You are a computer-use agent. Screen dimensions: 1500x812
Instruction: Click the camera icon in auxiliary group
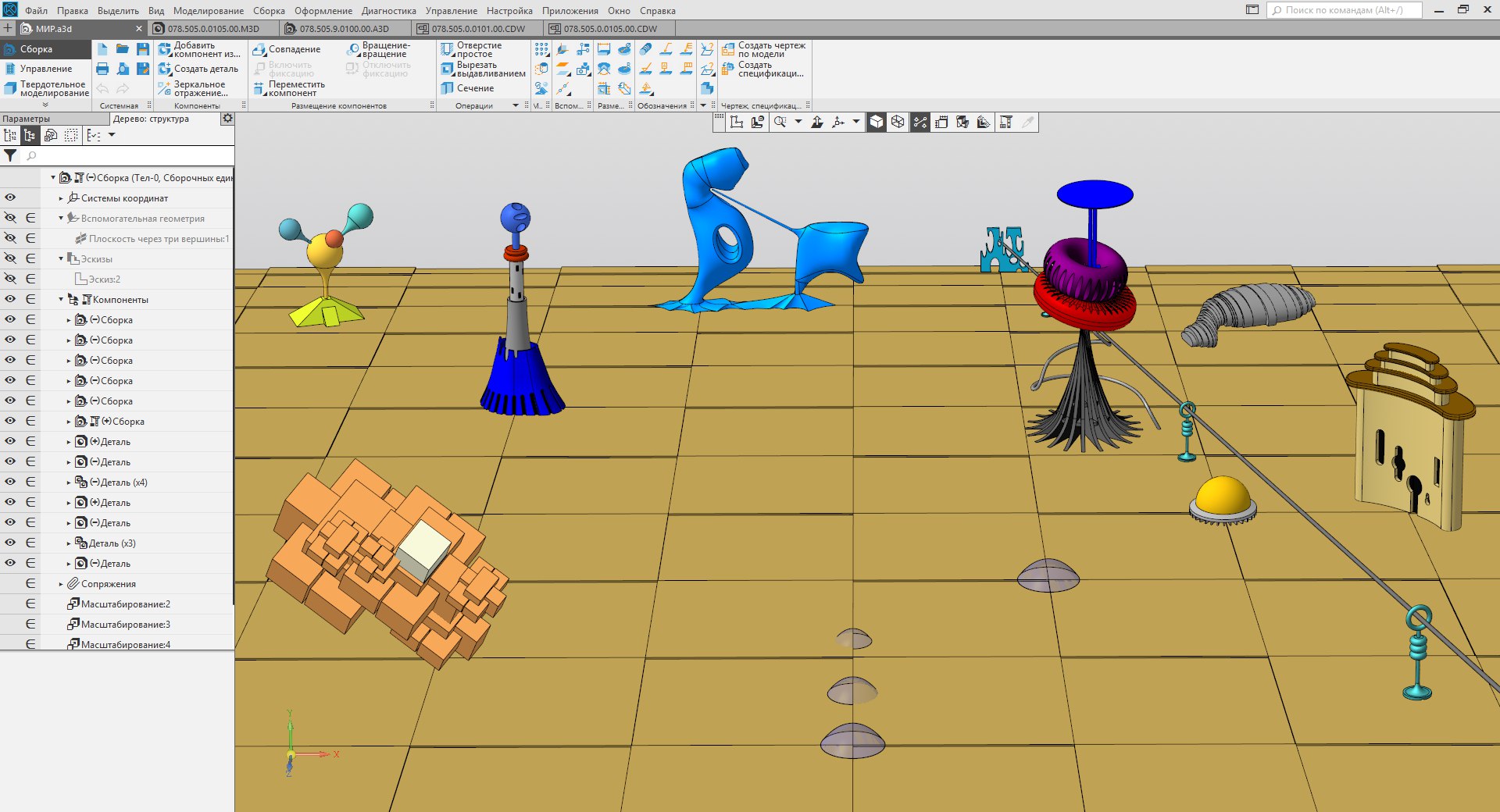point(583,69)
